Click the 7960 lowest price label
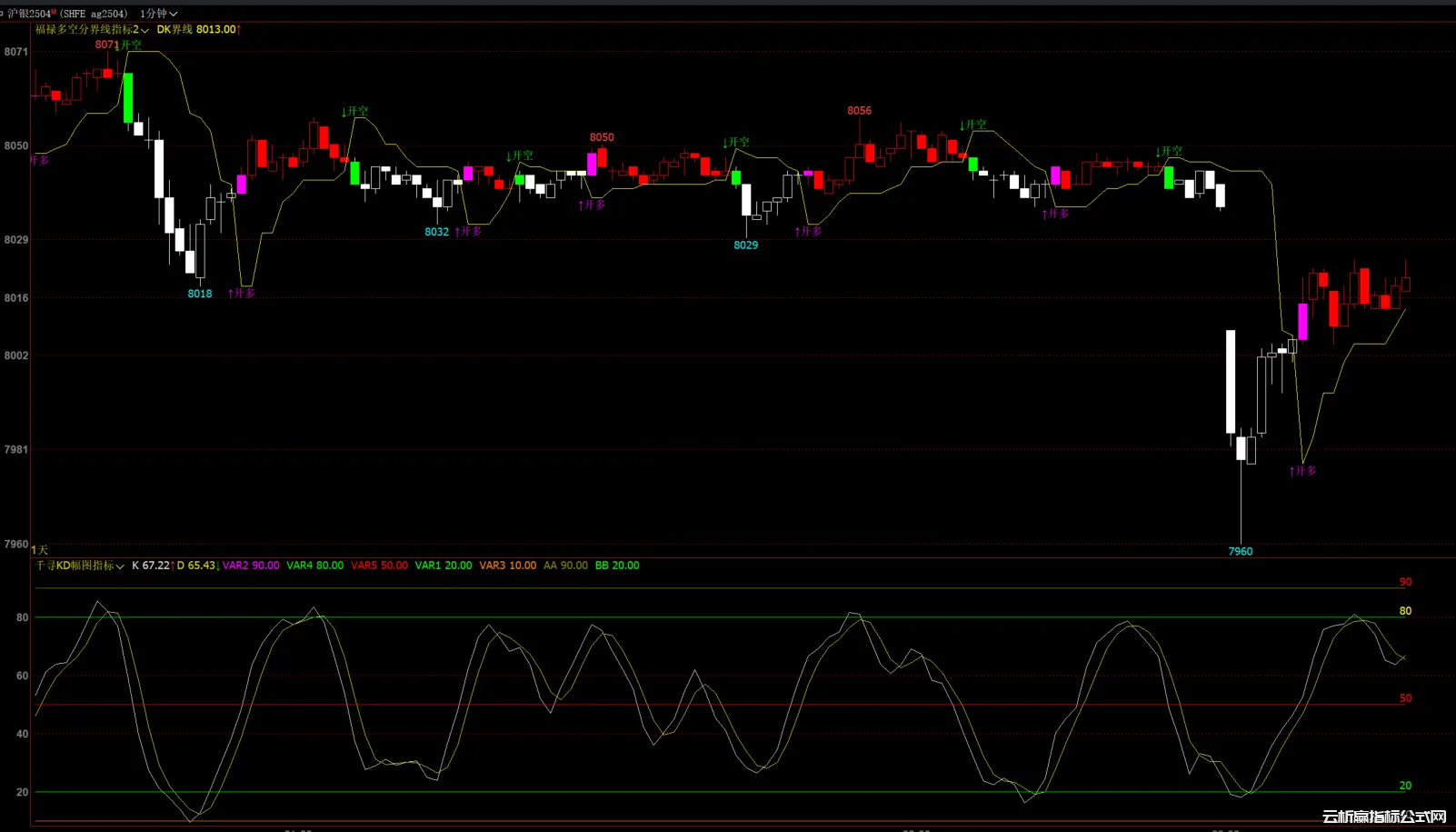Image resolution: width=1456 pixels, height=832 pixels. pos(1240,551)
